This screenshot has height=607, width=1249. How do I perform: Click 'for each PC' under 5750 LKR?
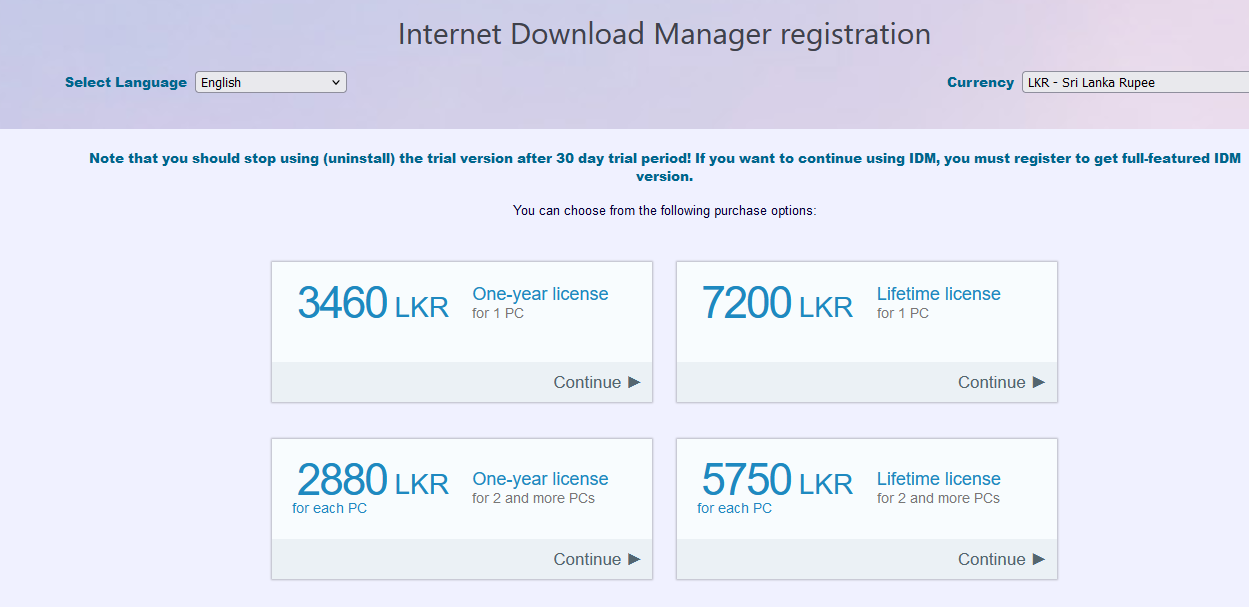[734, 508]
